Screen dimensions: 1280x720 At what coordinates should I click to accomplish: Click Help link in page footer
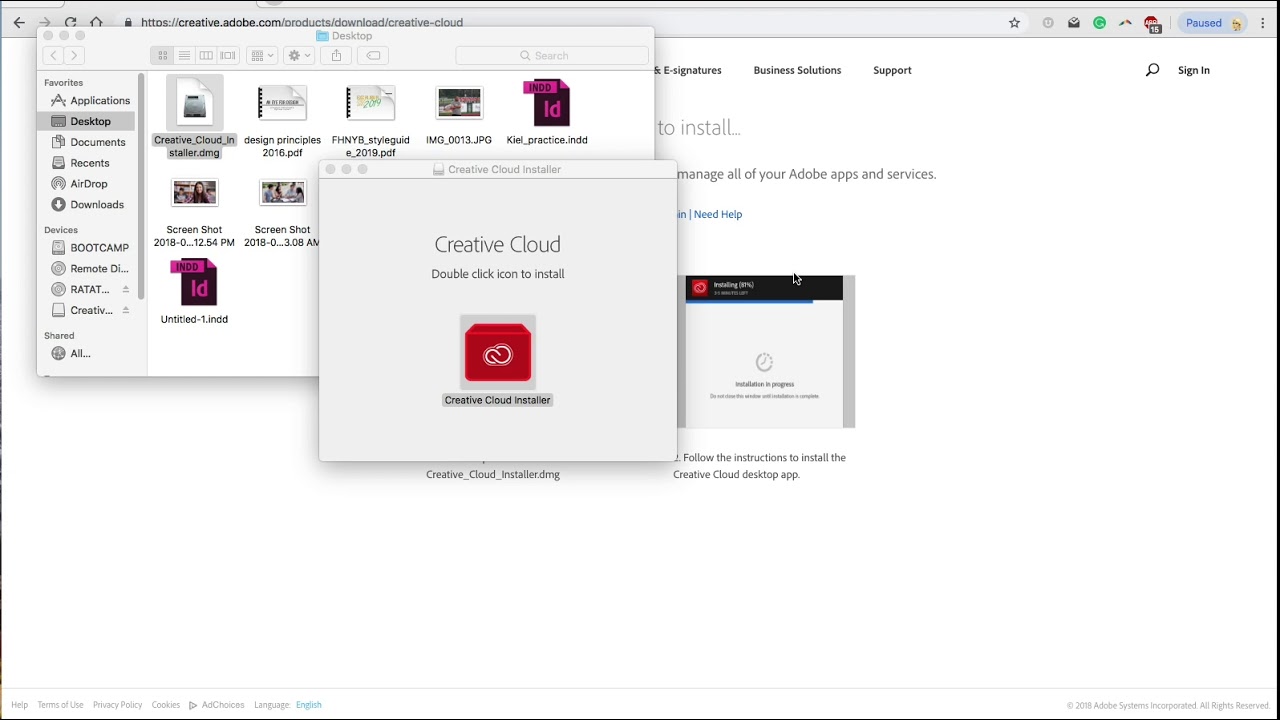[19, 705]
